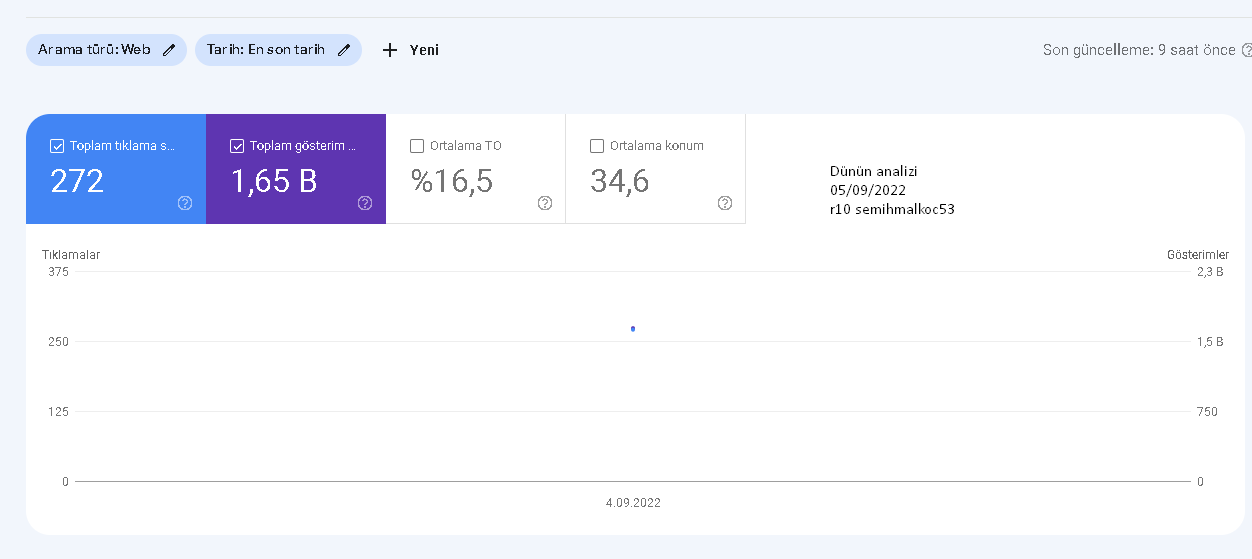The height and width of the screenshot is (559, 1252).
Task: Click the Gösterimler axis title
Action: pos(1198,255)
